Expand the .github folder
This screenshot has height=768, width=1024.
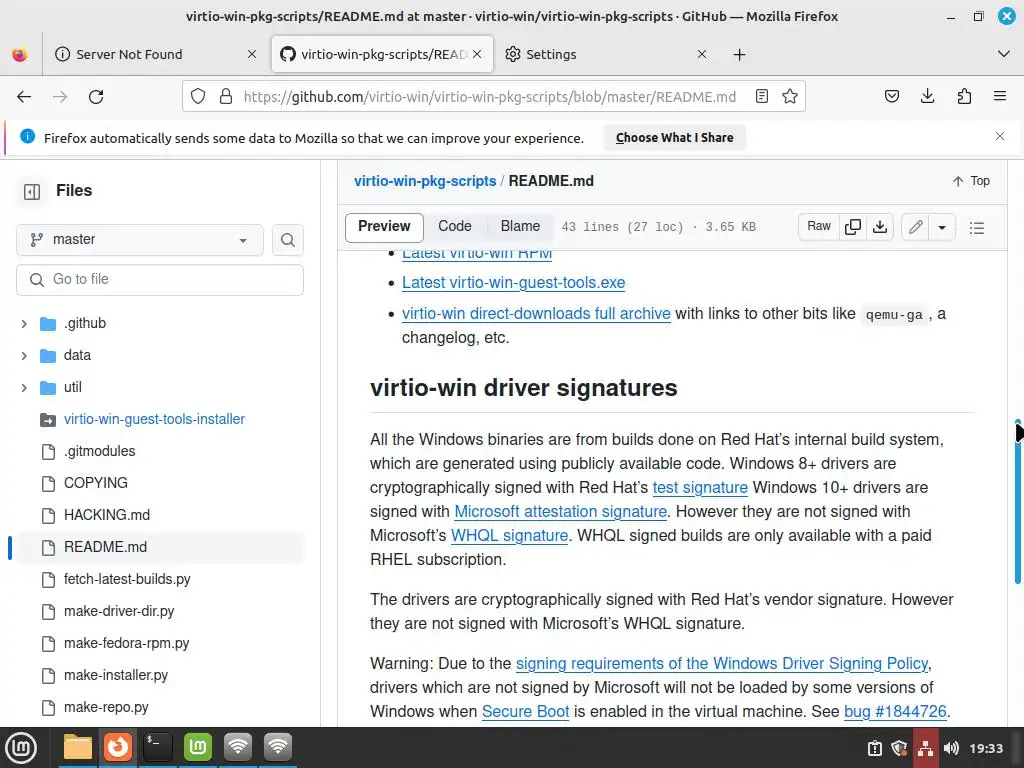[x=24, y=324]
